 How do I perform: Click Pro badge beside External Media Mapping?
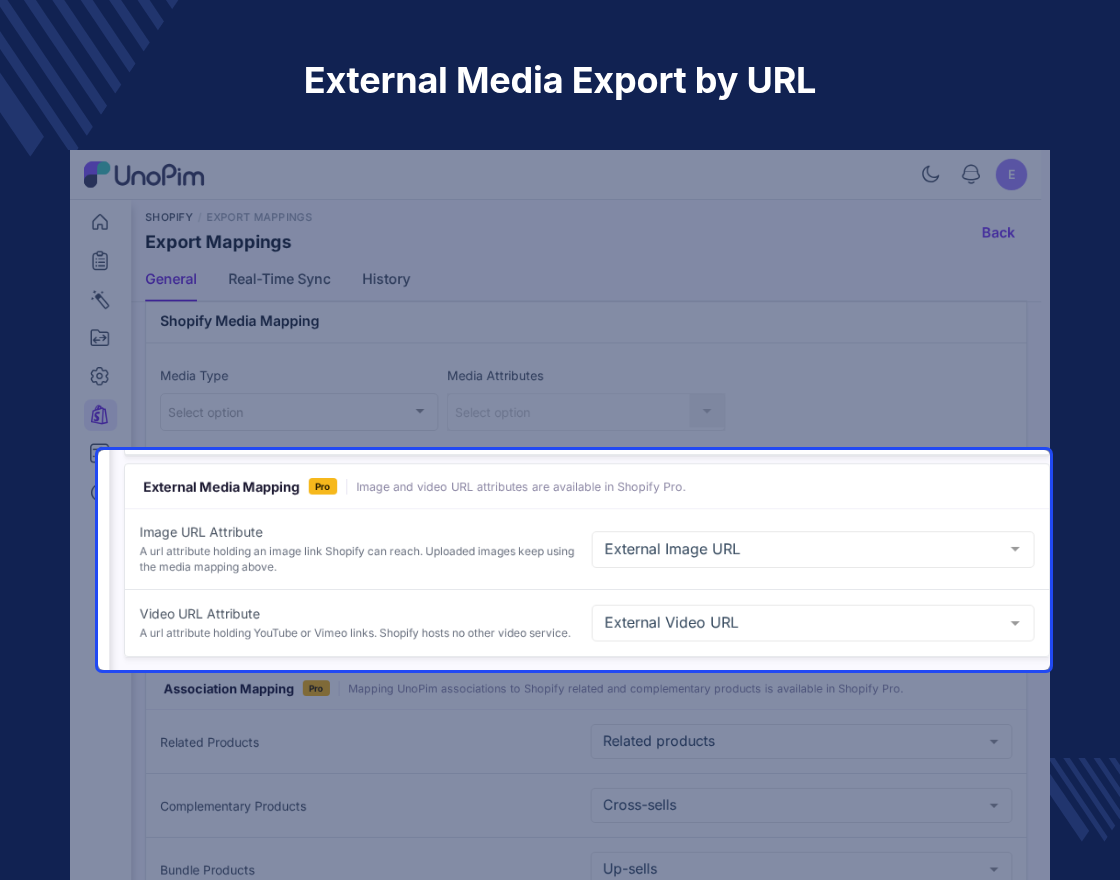click(x=322, y=486)
